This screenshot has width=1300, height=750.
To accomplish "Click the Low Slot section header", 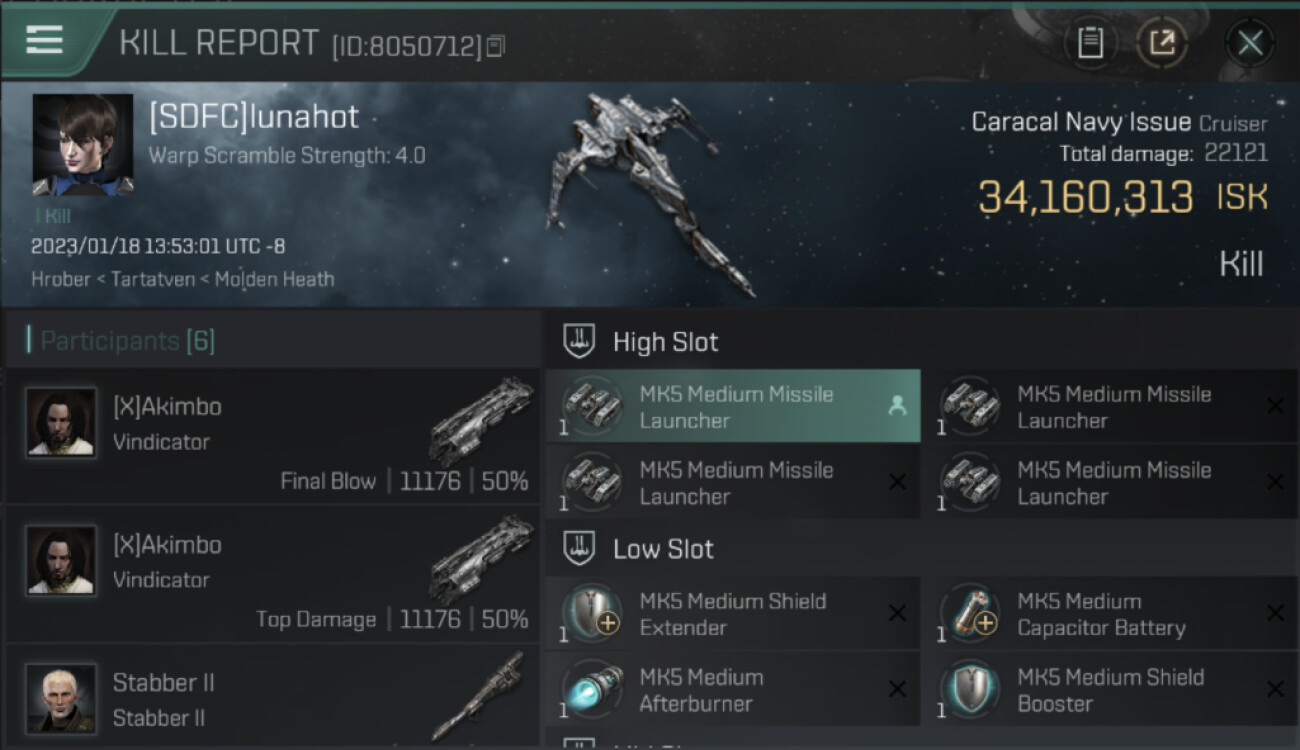I will [x=663, y=549].
